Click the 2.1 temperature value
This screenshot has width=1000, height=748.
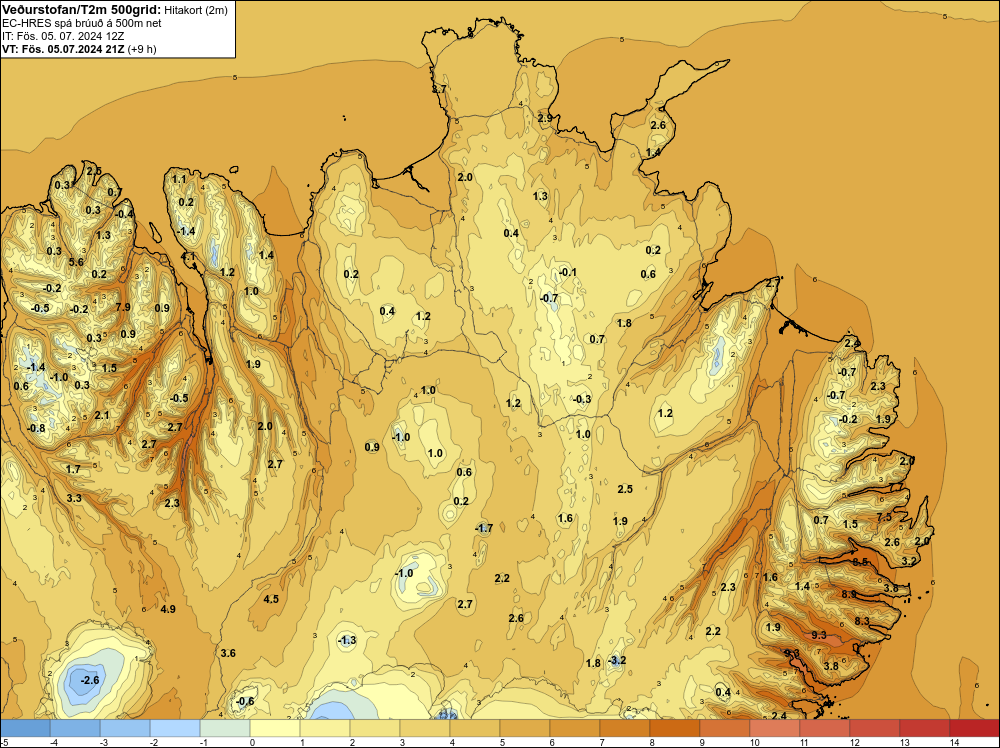[x=102, y=416]
